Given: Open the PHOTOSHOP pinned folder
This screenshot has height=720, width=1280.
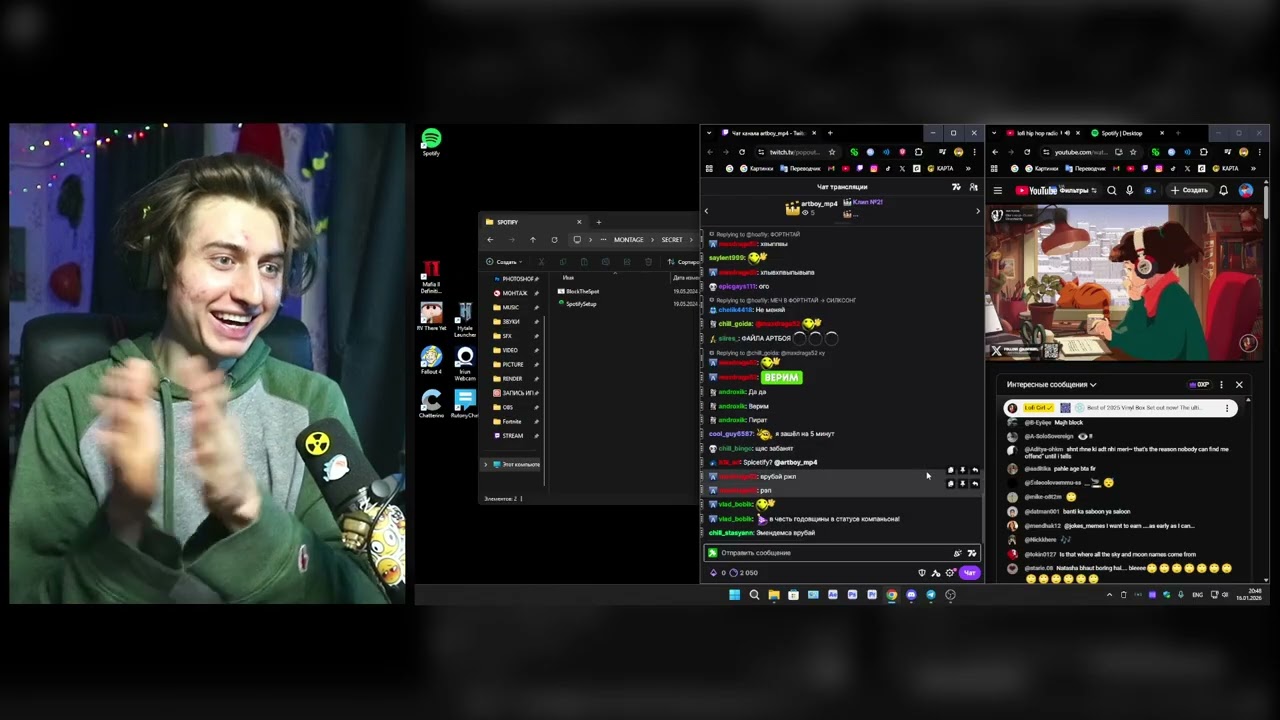Looking at the screenshot, I should (517, 279).
